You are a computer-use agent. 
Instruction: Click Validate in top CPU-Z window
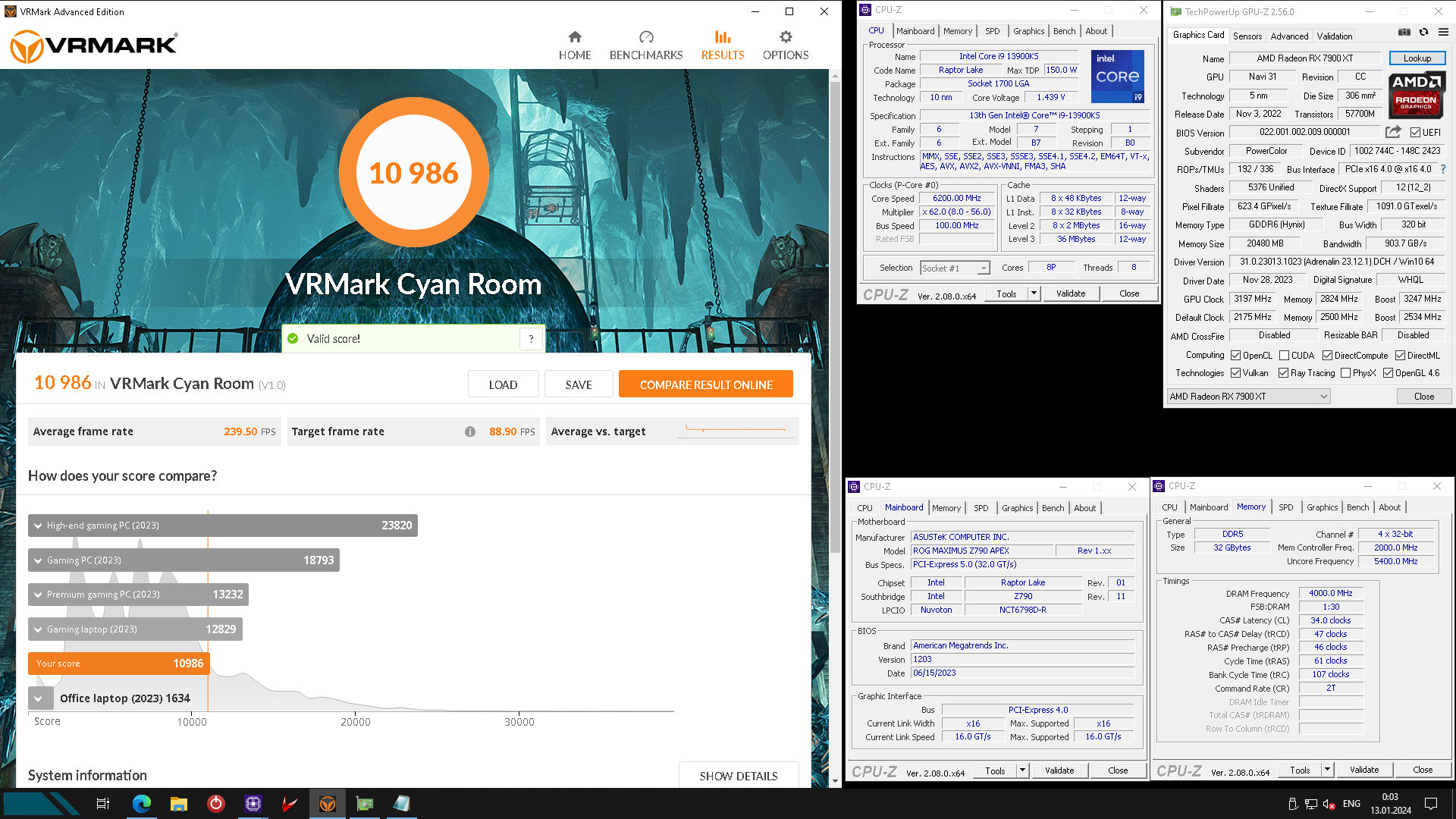tap(1071, 293)
